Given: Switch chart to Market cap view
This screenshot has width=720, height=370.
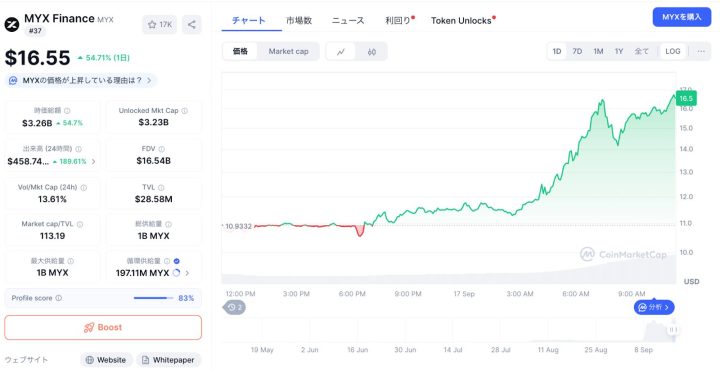Looking at the screenshot, I should click(288, 51).
